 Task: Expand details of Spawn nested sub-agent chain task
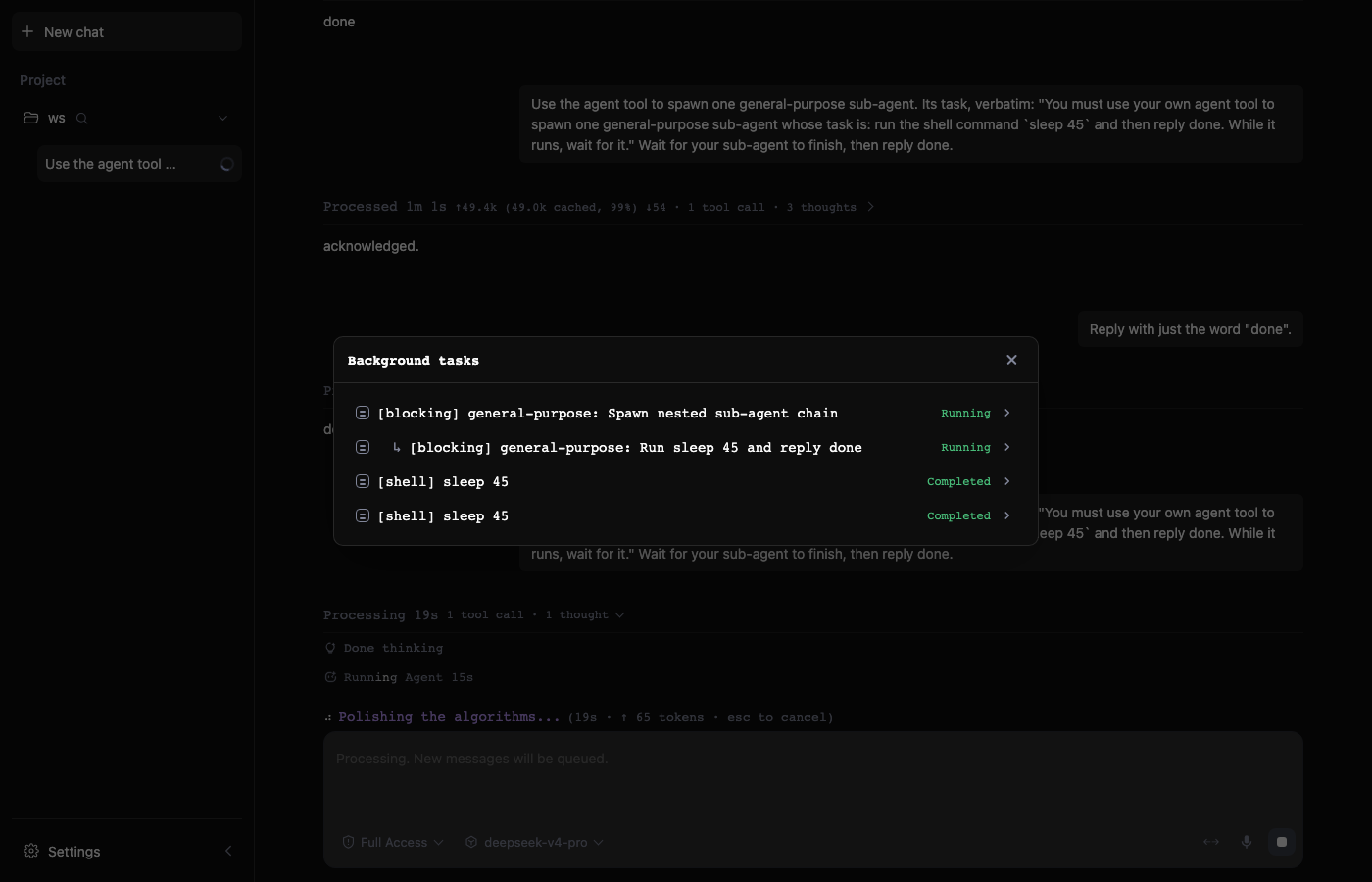pos(1006,413)
